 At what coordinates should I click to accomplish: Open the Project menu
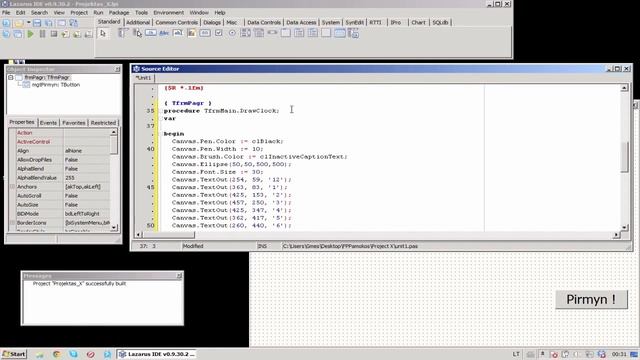pos(79,13)
